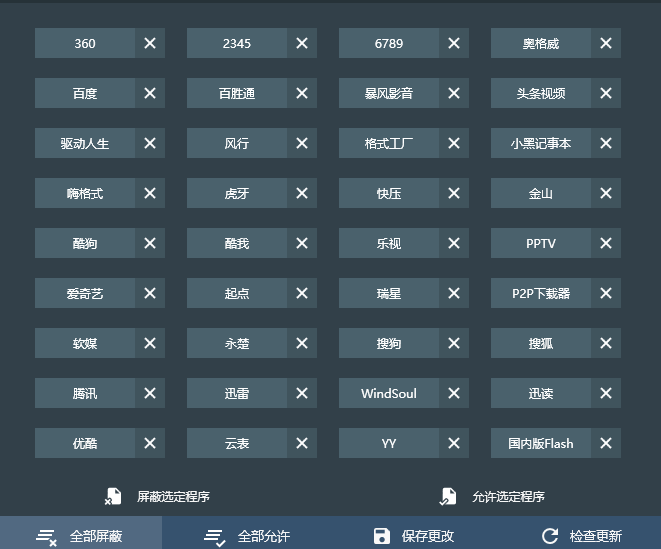Viewport: 661px width, 549px height.
Task: Click the X icon beside 云表
Action: (302, 443)
